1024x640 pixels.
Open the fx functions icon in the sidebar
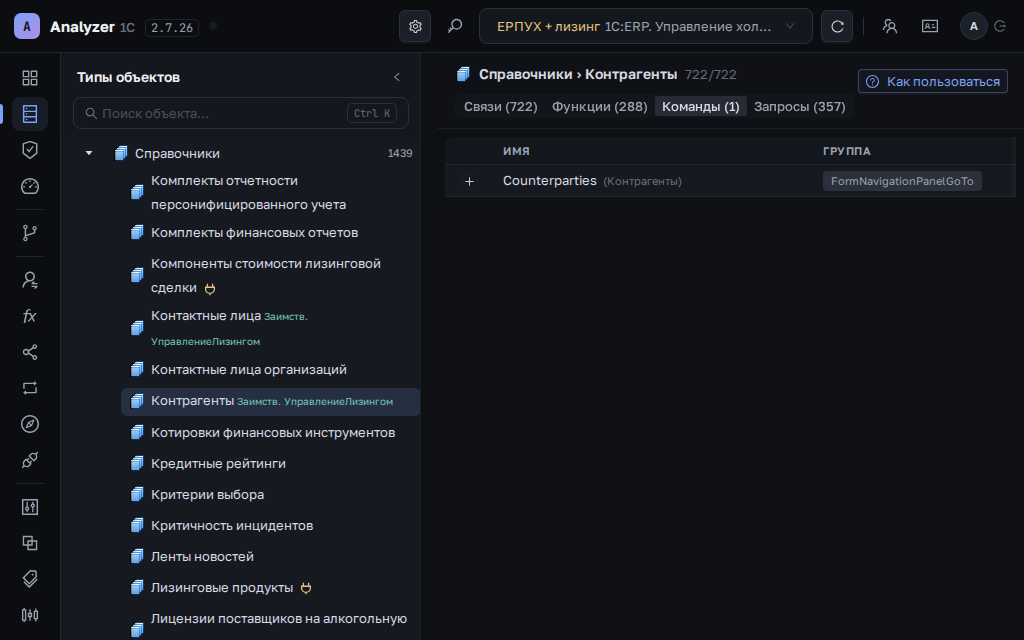30,316
